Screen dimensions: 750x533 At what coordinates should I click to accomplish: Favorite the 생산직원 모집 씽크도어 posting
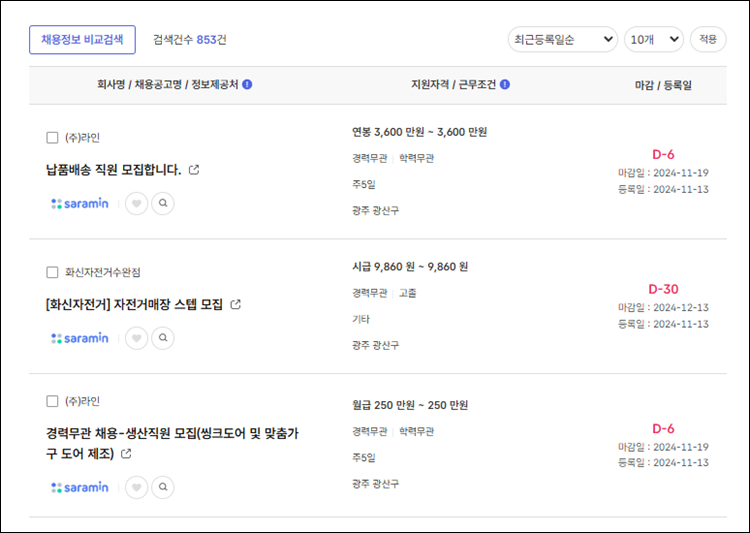136,488
